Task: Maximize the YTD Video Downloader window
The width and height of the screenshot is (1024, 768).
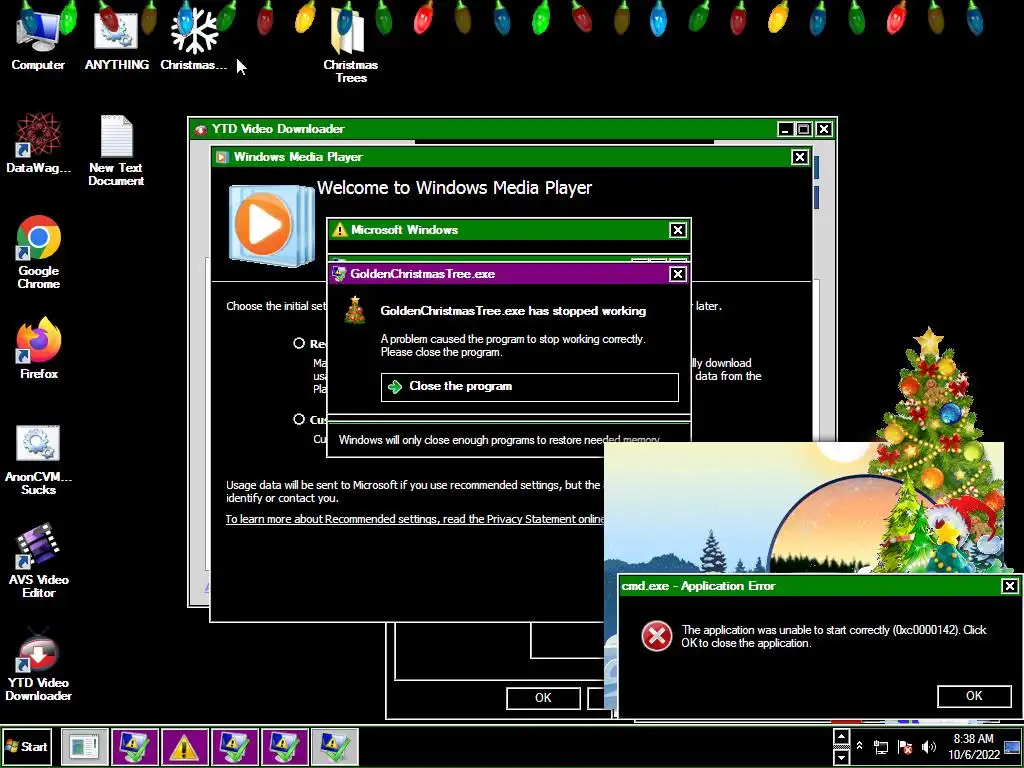Action: point(805,129)
